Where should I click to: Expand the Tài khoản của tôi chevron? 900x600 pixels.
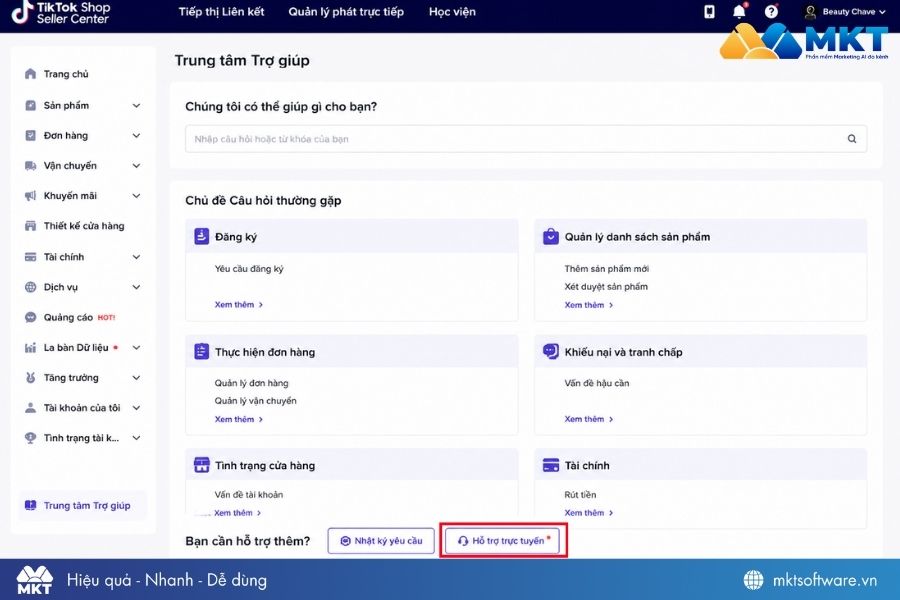tap(137, 408)
